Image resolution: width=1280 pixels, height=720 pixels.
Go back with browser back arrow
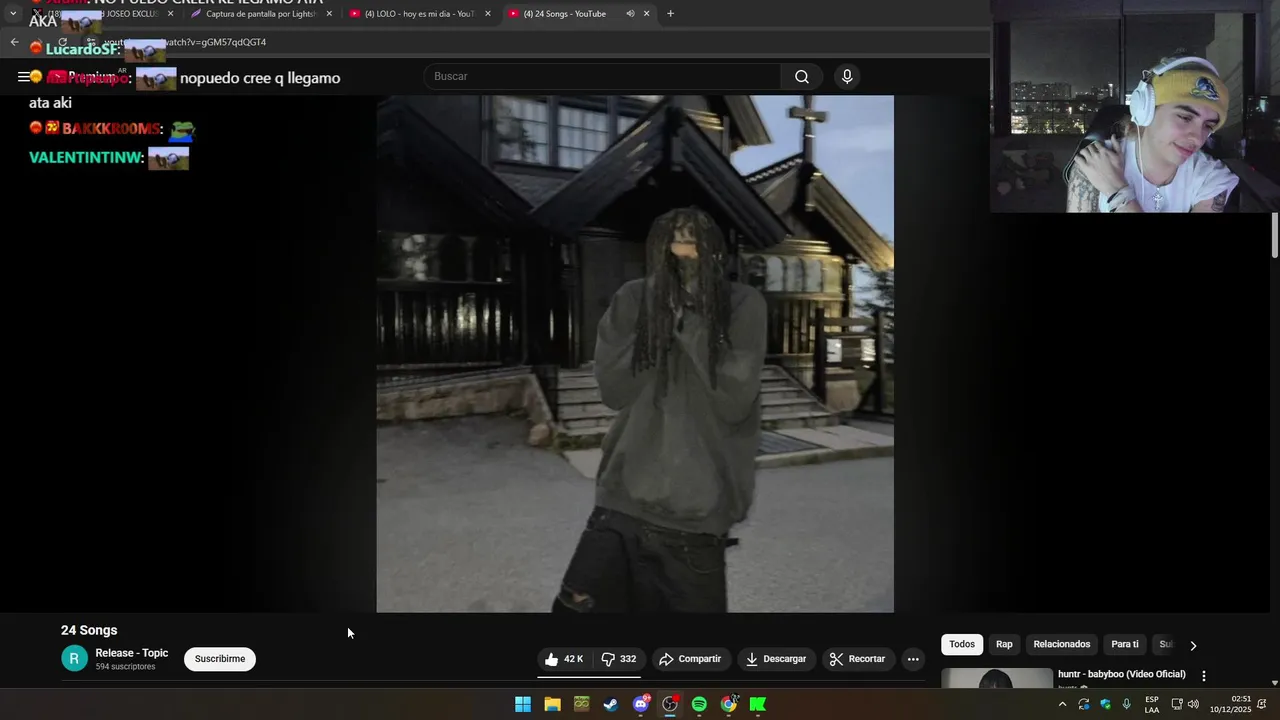14,42
